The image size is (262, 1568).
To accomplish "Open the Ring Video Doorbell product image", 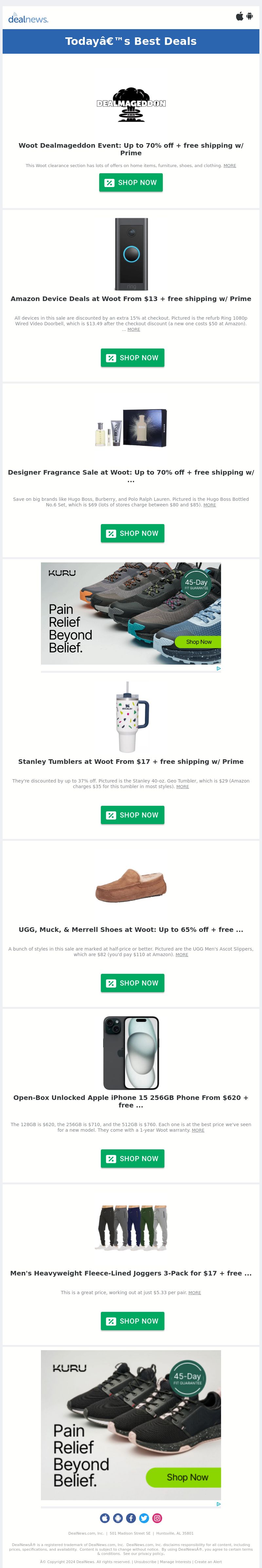I will pos(132,255).
